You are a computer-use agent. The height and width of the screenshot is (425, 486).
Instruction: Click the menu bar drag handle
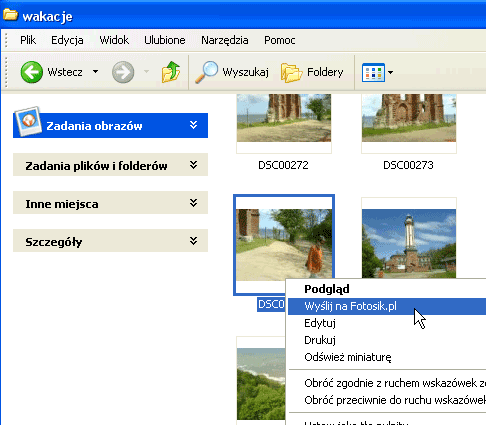(6, 40)
